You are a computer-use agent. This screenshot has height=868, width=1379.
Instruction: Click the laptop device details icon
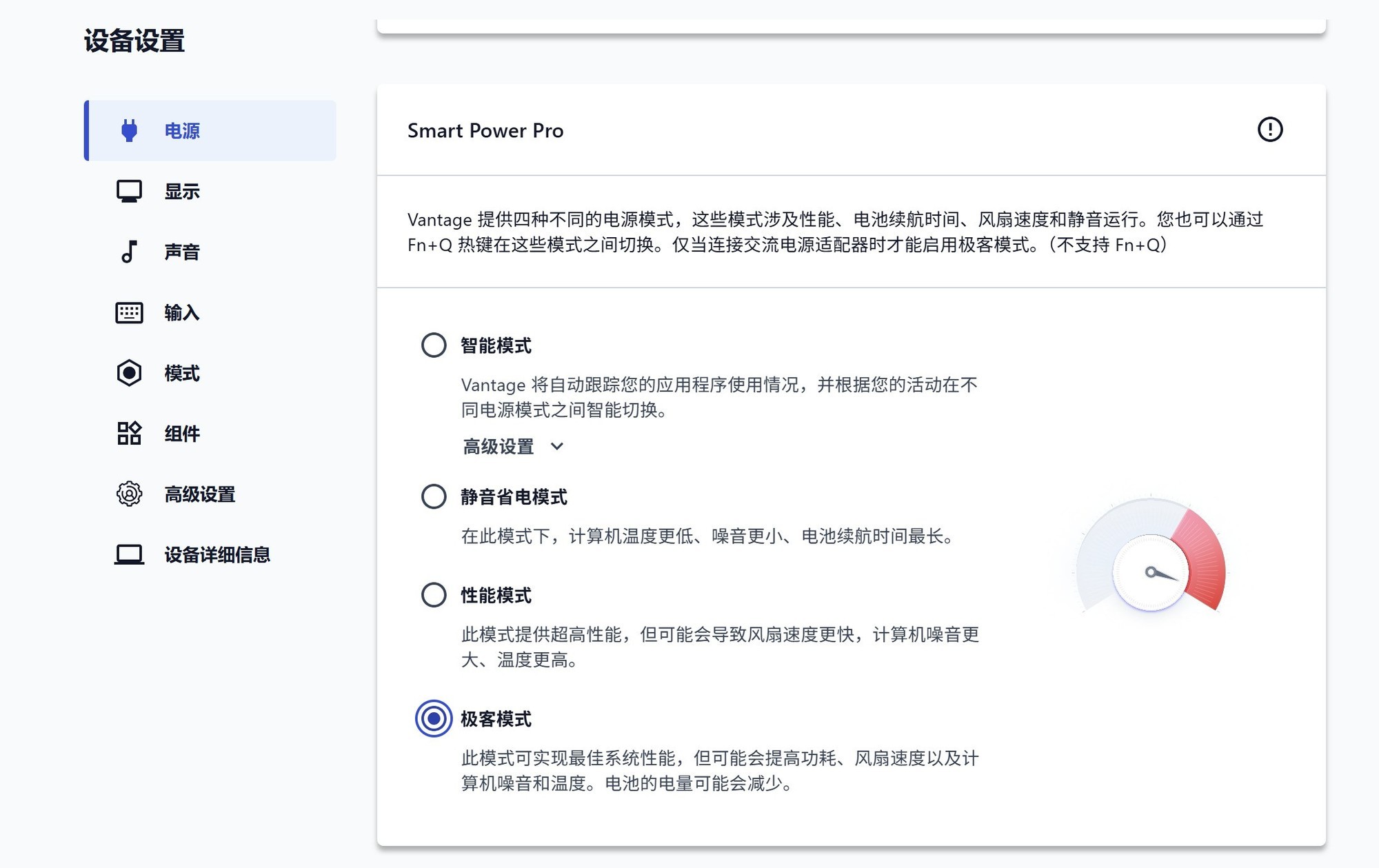129,554
